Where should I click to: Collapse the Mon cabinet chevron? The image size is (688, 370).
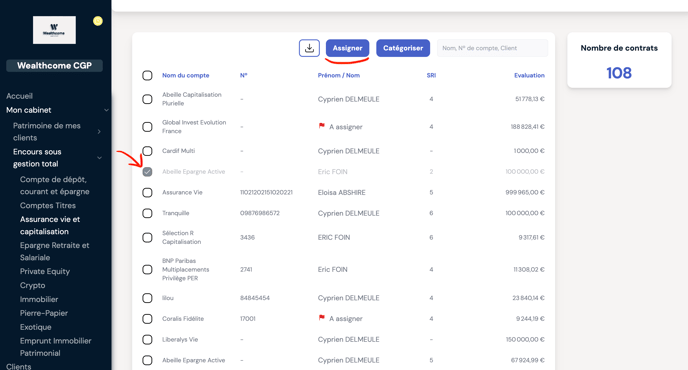pyautogui.click(x=106, y=110)
